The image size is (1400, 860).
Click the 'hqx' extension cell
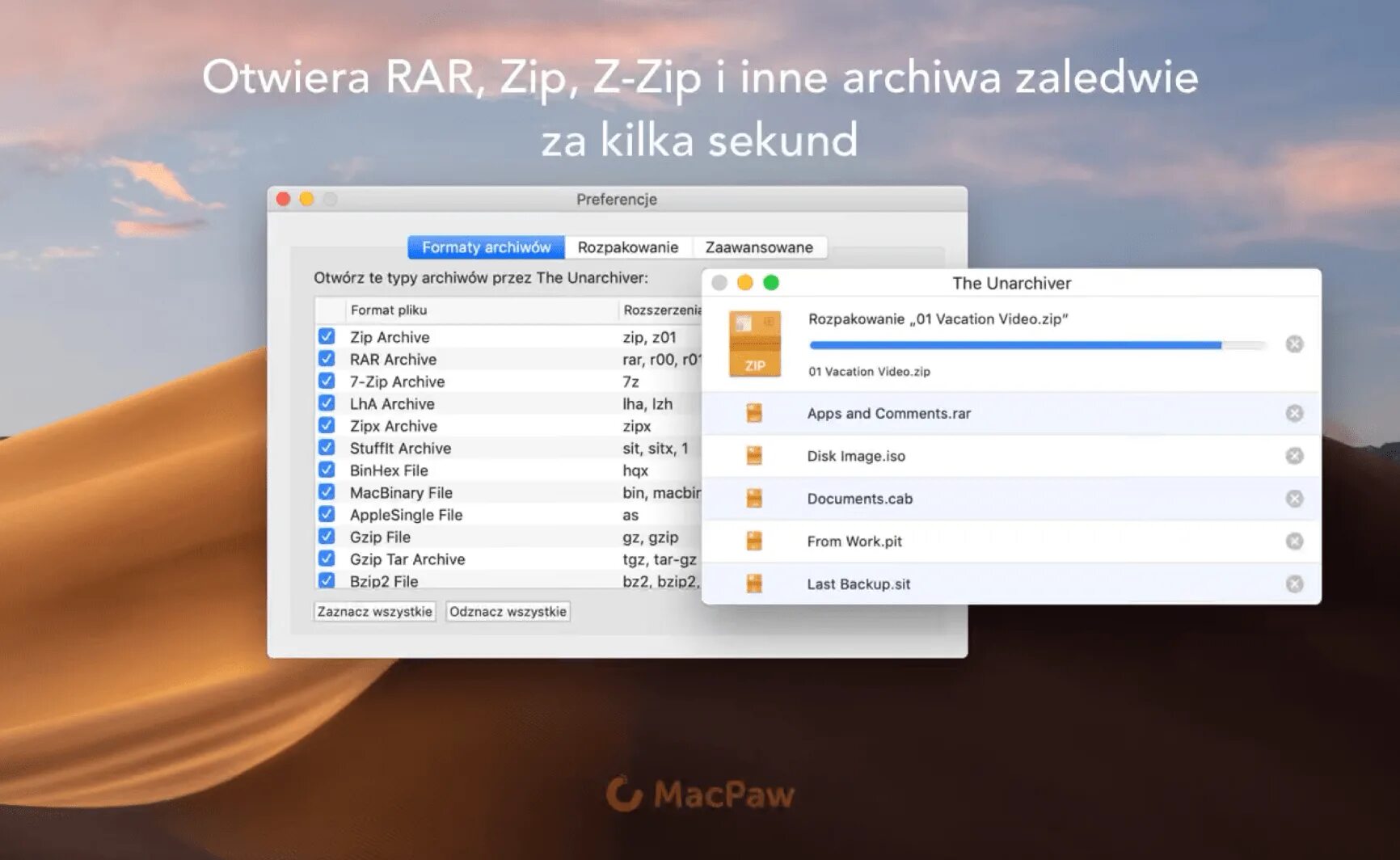point(635,470)
